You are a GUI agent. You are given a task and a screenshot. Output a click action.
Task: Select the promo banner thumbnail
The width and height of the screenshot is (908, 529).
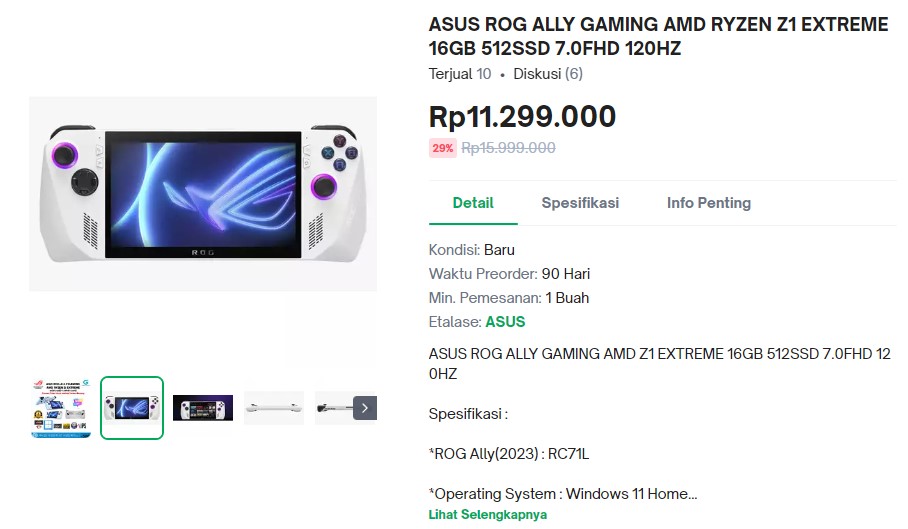pos(60,408)
